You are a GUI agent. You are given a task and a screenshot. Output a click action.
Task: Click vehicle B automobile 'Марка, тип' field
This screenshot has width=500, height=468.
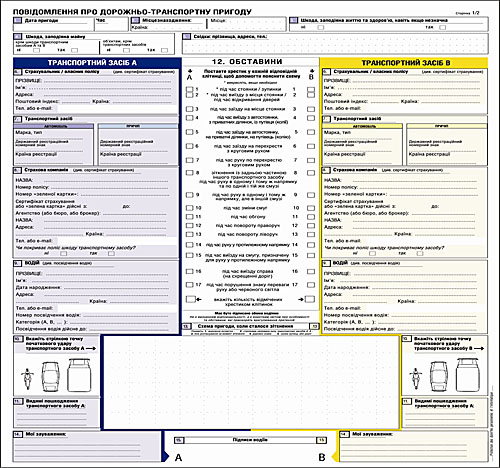coord(362,136)
